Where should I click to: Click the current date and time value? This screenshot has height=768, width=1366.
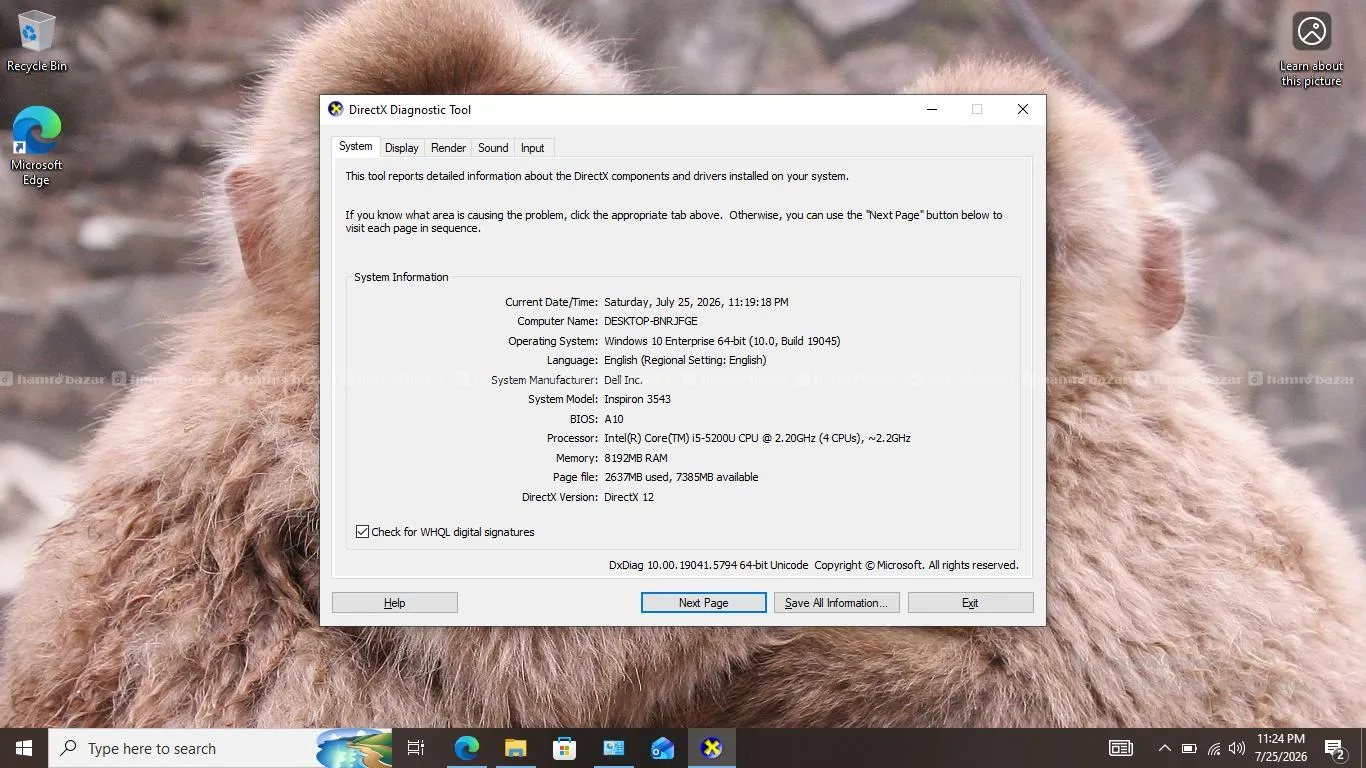(696, 302)
